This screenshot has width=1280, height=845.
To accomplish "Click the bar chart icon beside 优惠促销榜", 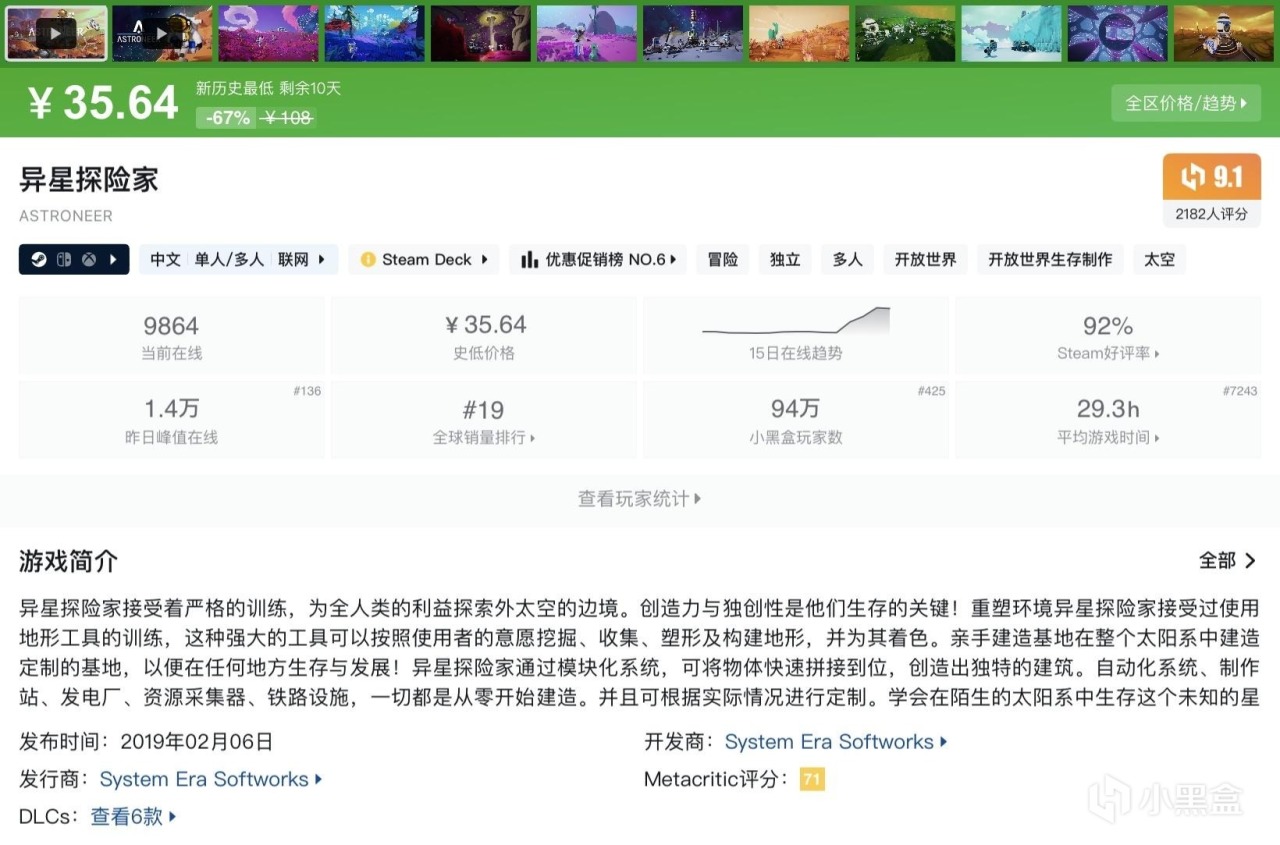I will [530, 260].
